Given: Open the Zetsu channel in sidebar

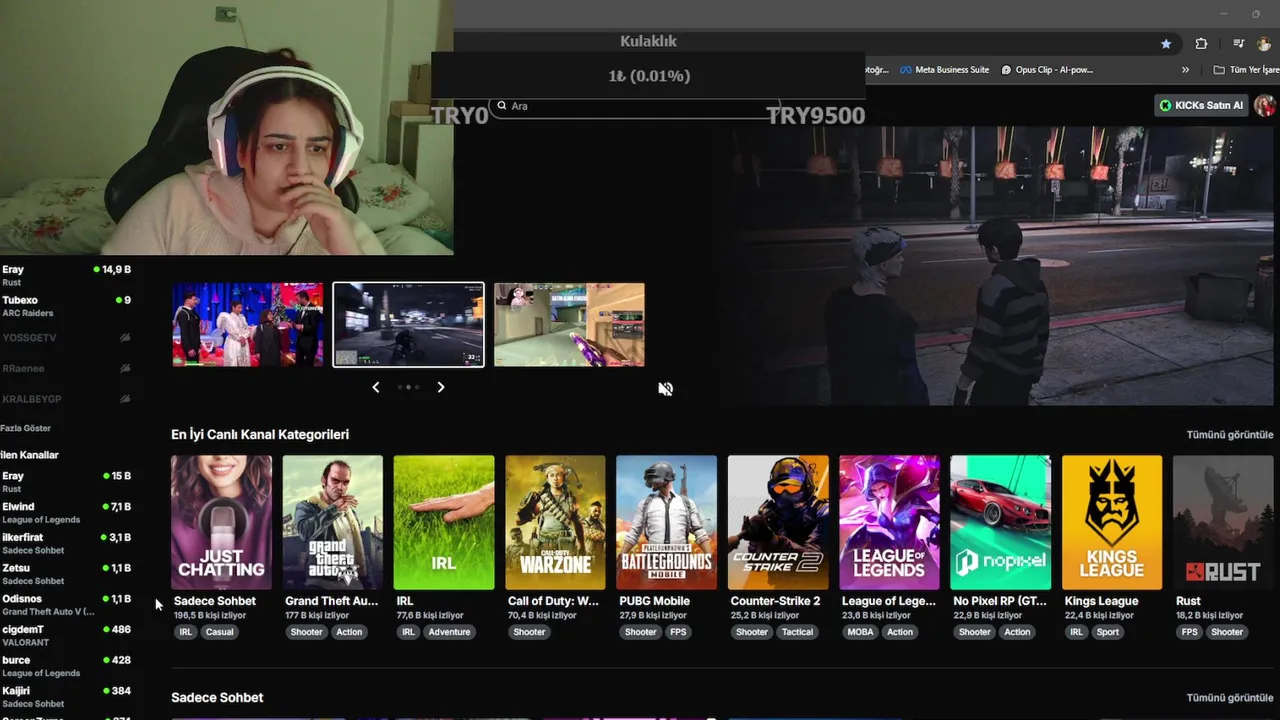Looking at the screenshot, I should pos(66,574).
